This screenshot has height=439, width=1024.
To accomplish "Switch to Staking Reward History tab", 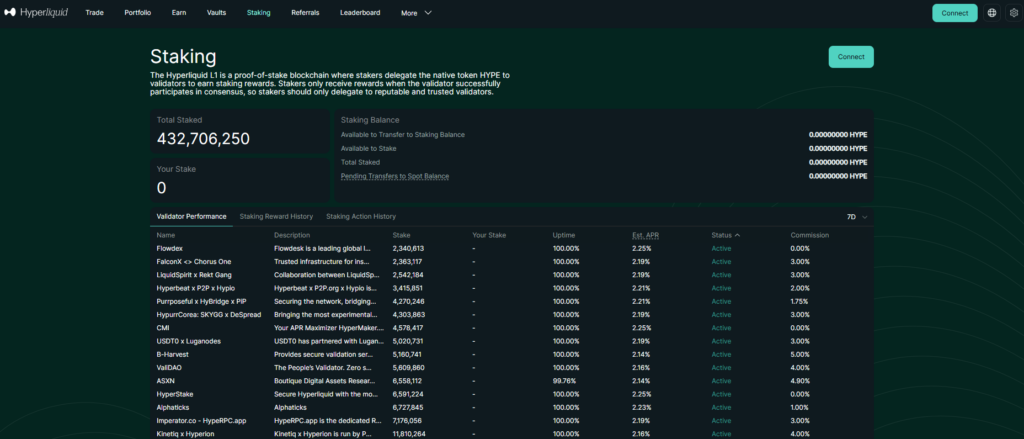I will coord(276,216).
